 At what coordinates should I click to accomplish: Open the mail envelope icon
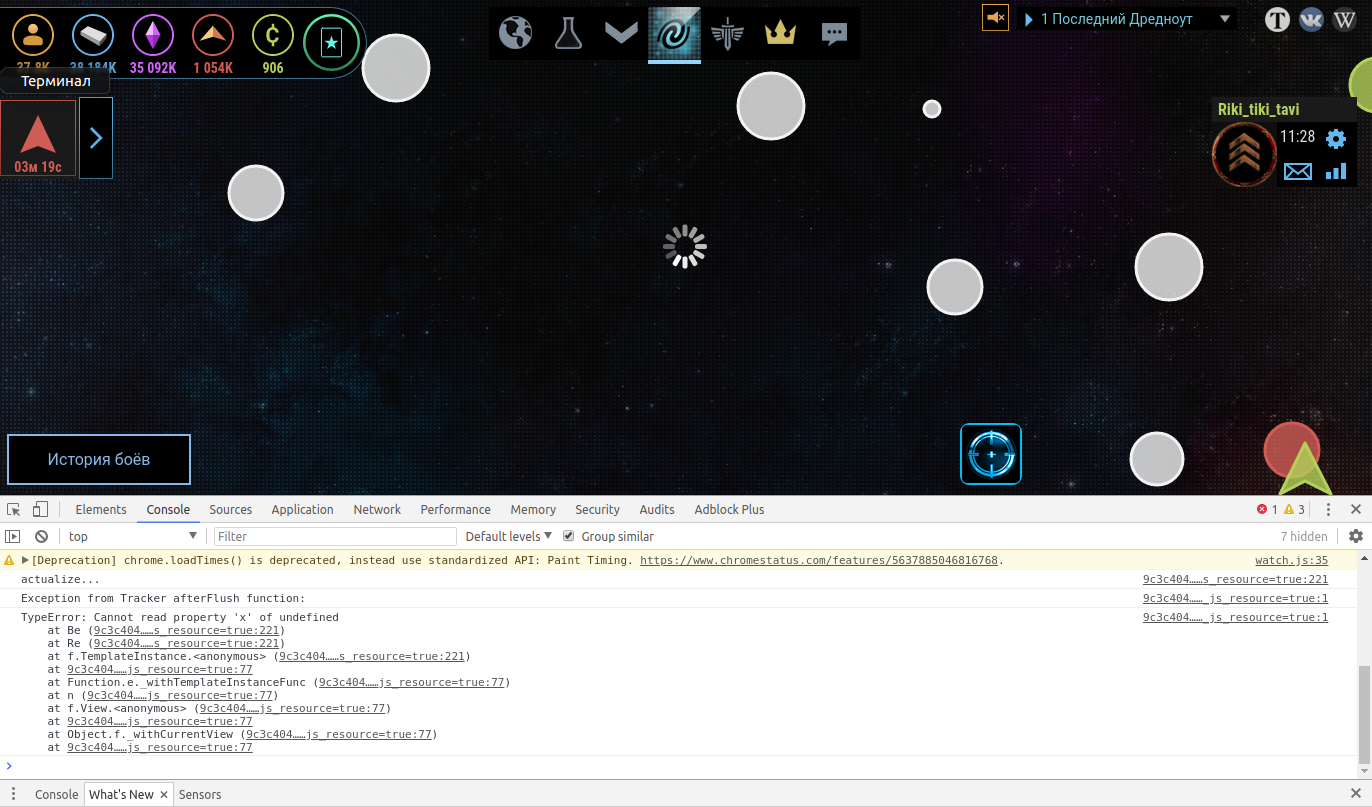[1297, 171]
